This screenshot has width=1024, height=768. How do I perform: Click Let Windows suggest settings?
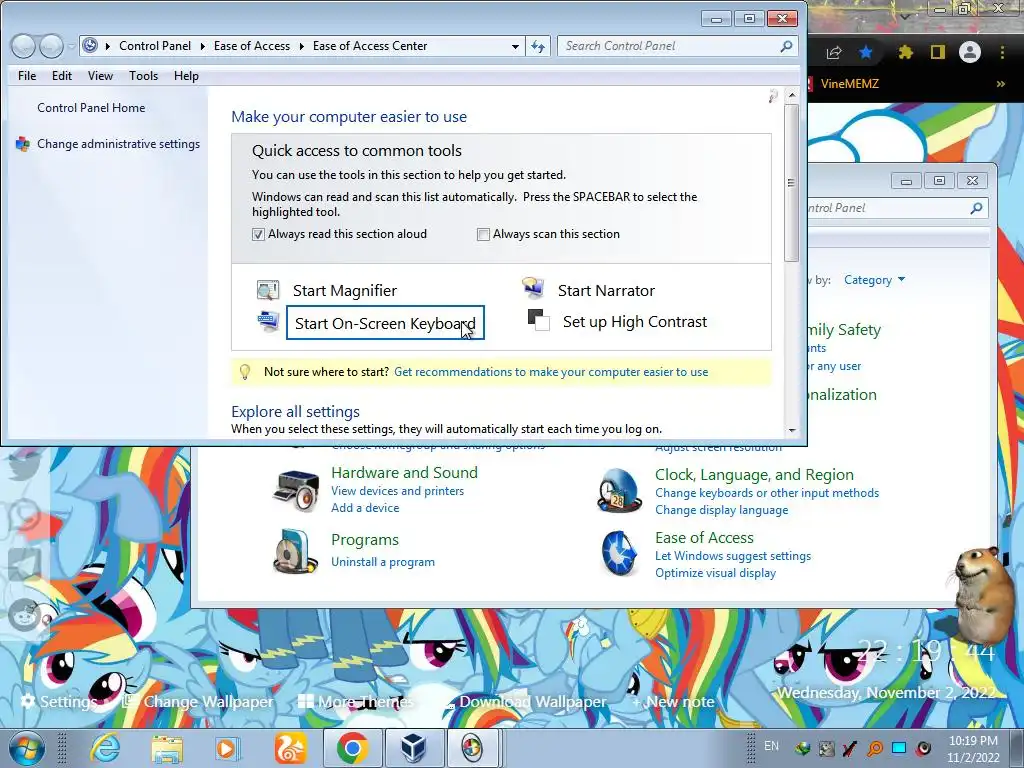click(733, 556)
